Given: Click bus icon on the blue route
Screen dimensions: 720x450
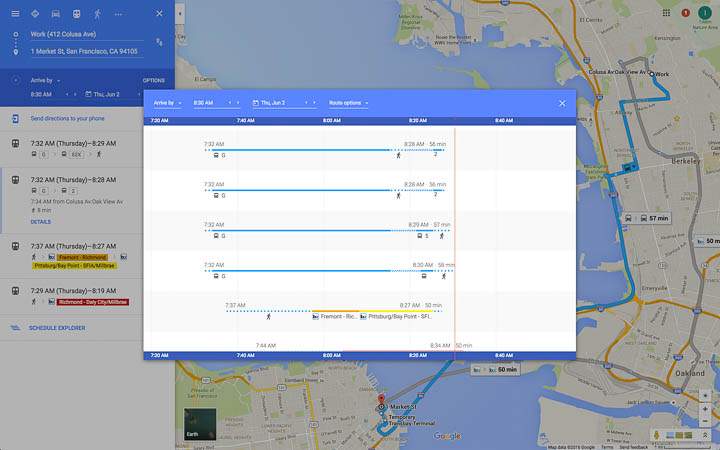Looking at the screenshot, I should pos(627,168).
